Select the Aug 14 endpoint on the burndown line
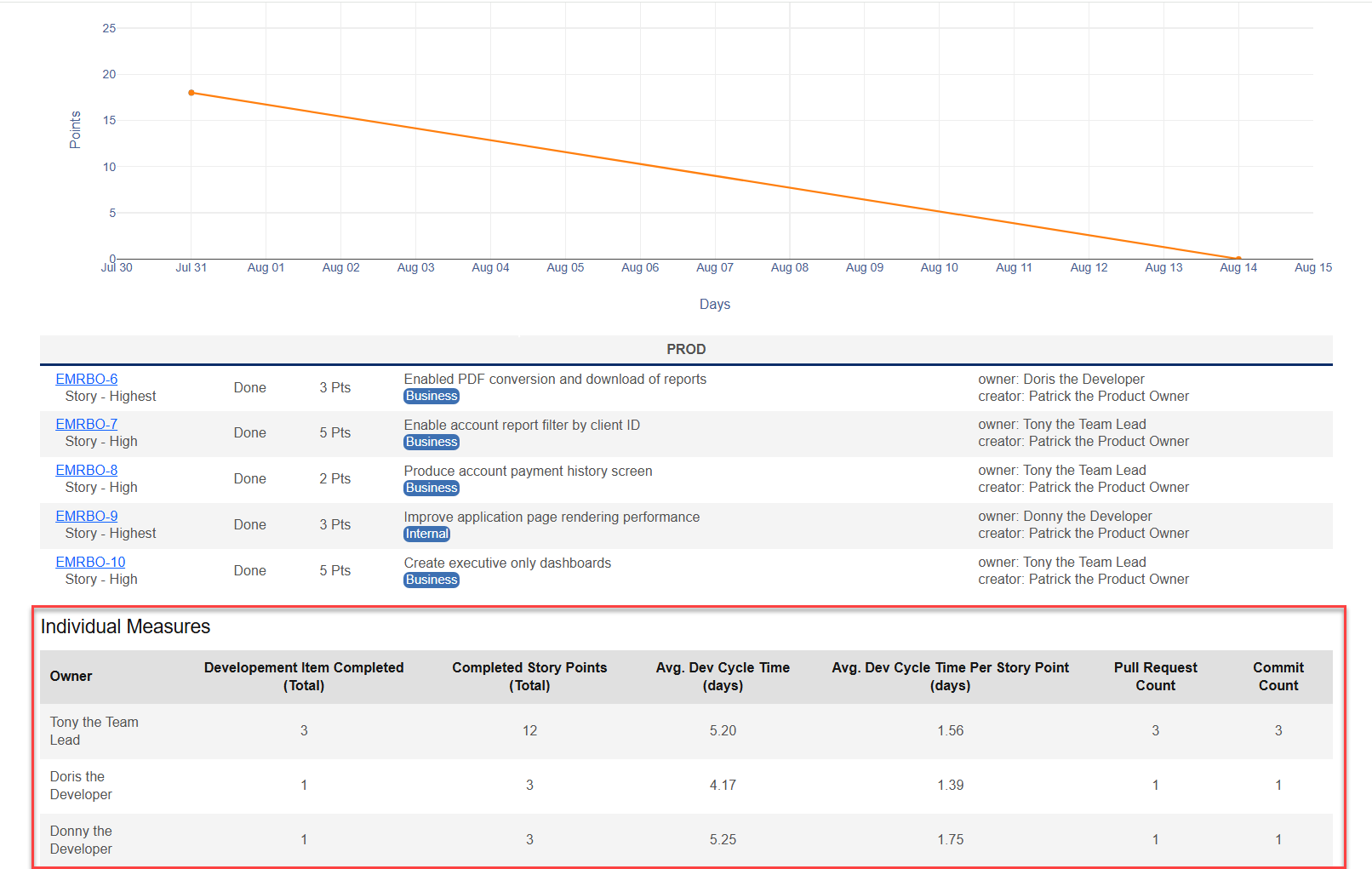 pos(1238,257)
